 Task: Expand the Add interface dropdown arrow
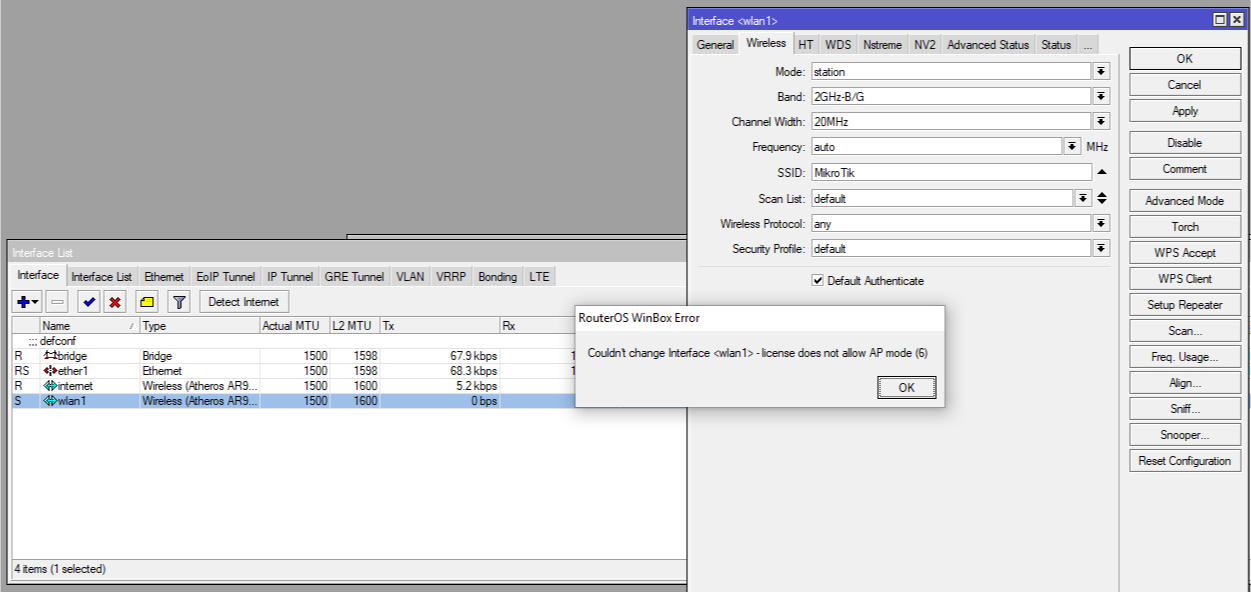(x=36, y=302)
